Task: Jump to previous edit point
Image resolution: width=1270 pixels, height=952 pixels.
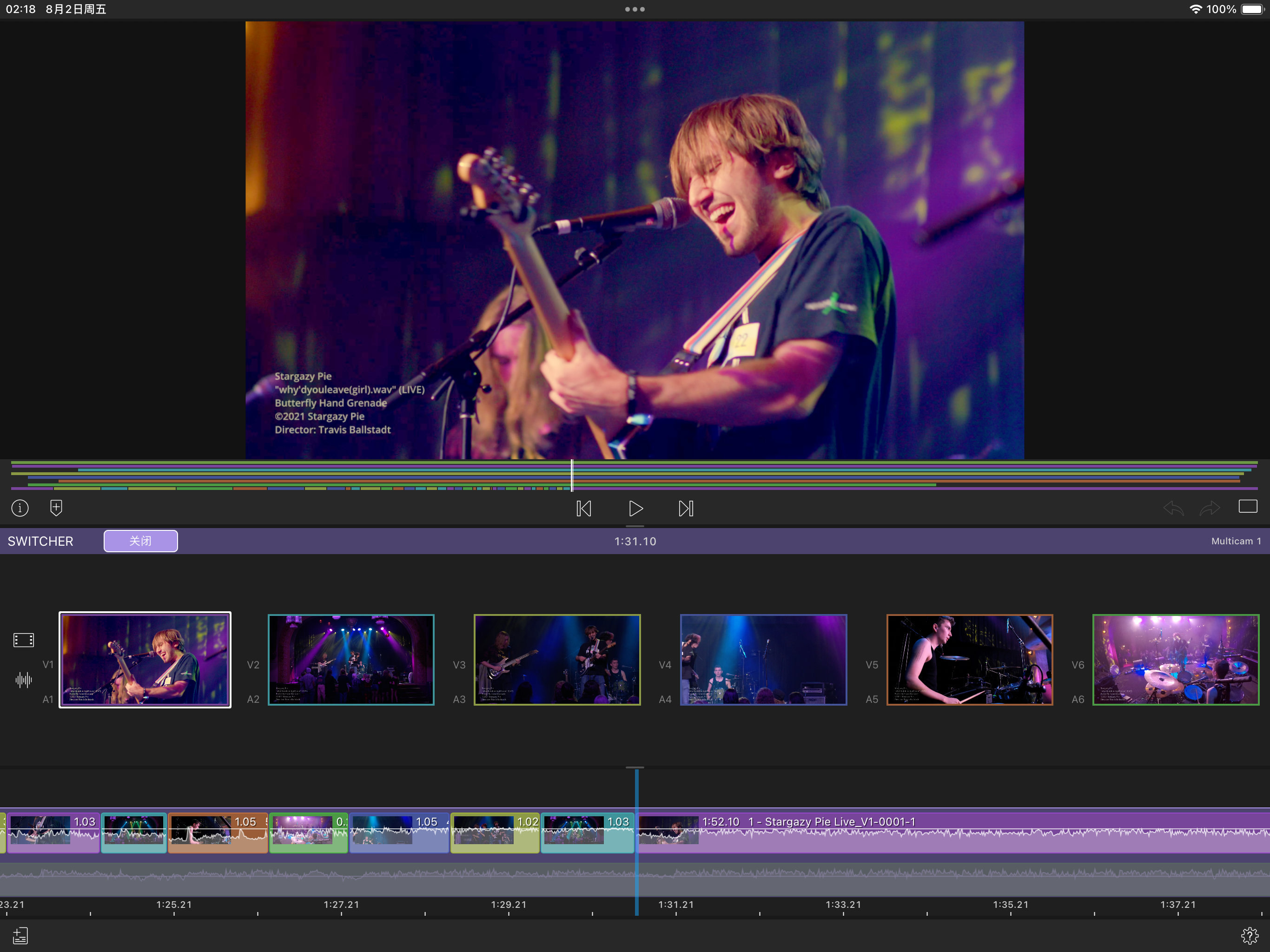Action: [584, 509]
